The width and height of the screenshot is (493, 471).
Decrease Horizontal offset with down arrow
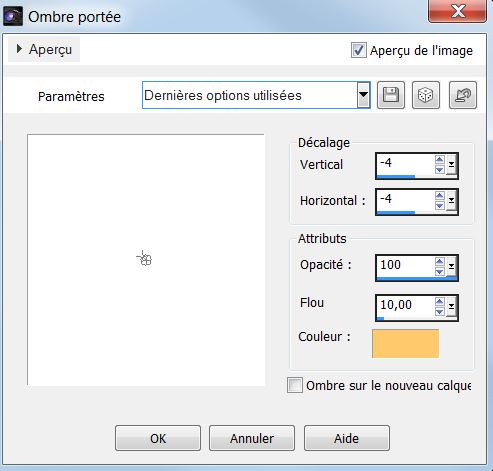pyautogui.click(x=440, y=206)
